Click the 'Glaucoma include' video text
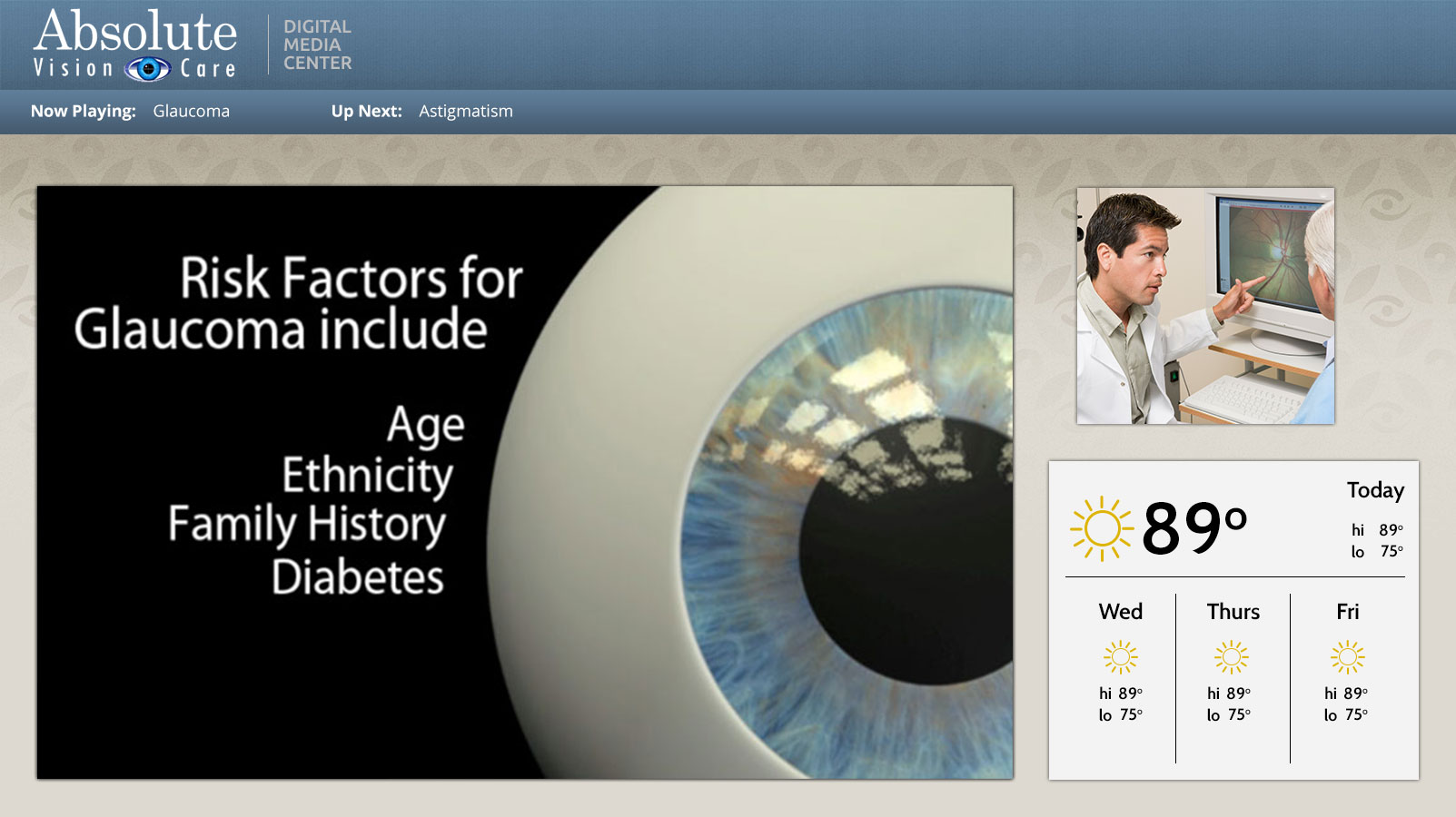The width and height of the screenshot is (1456, 817). (281, 329)
